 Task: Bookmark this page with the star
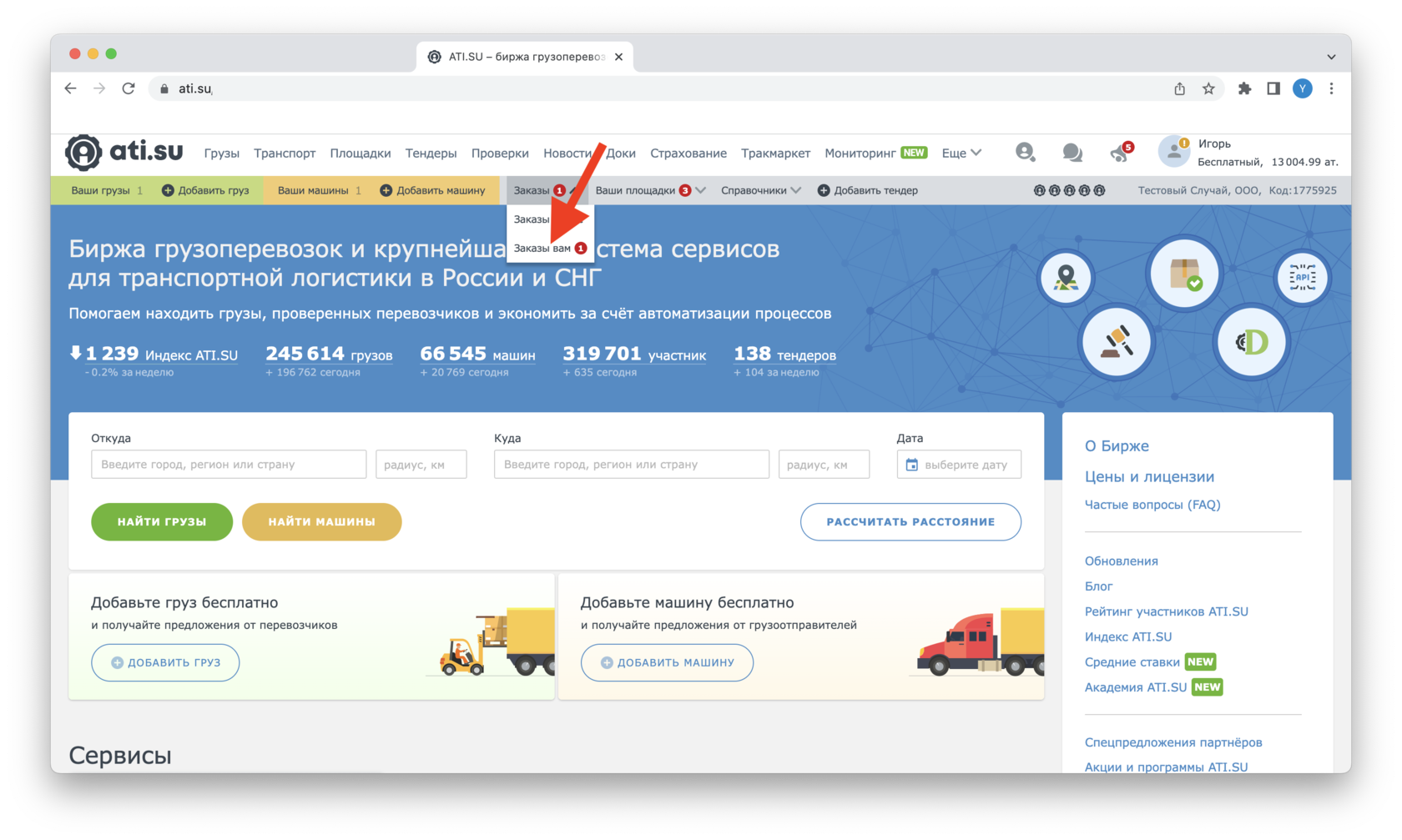click(1208, 88)
